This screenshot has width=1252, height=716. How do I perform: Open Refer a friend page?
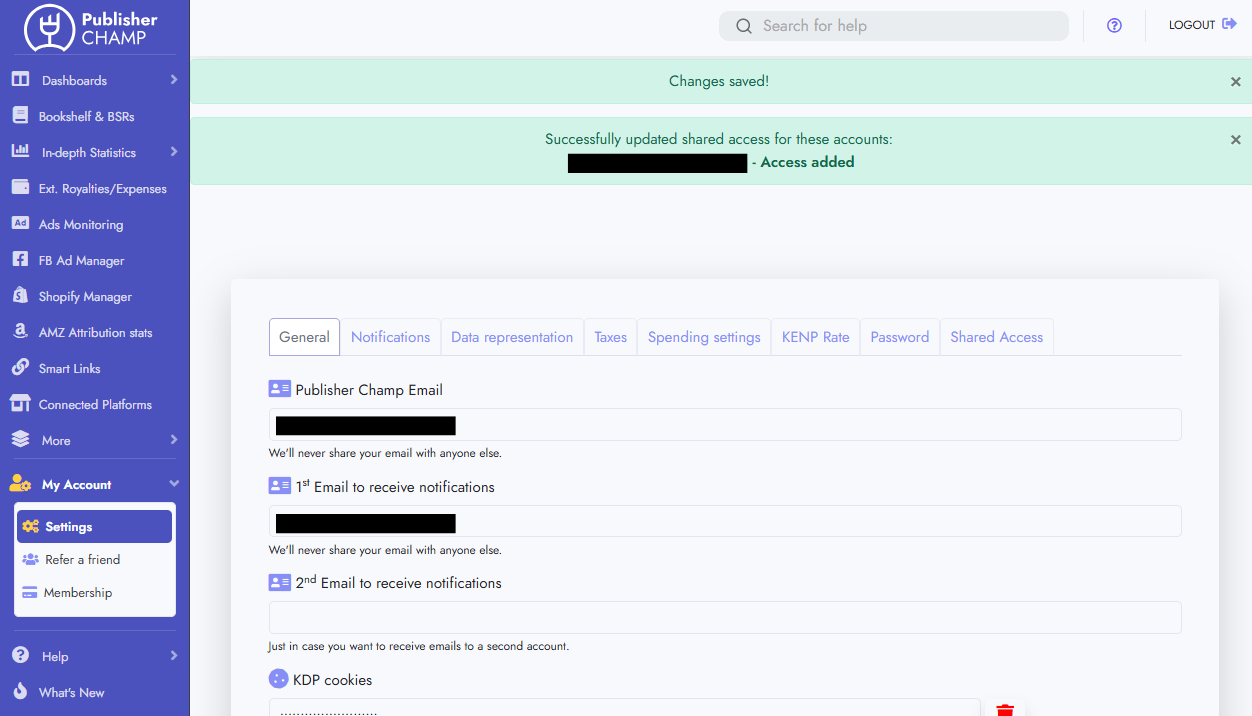(x=82, y=560)
